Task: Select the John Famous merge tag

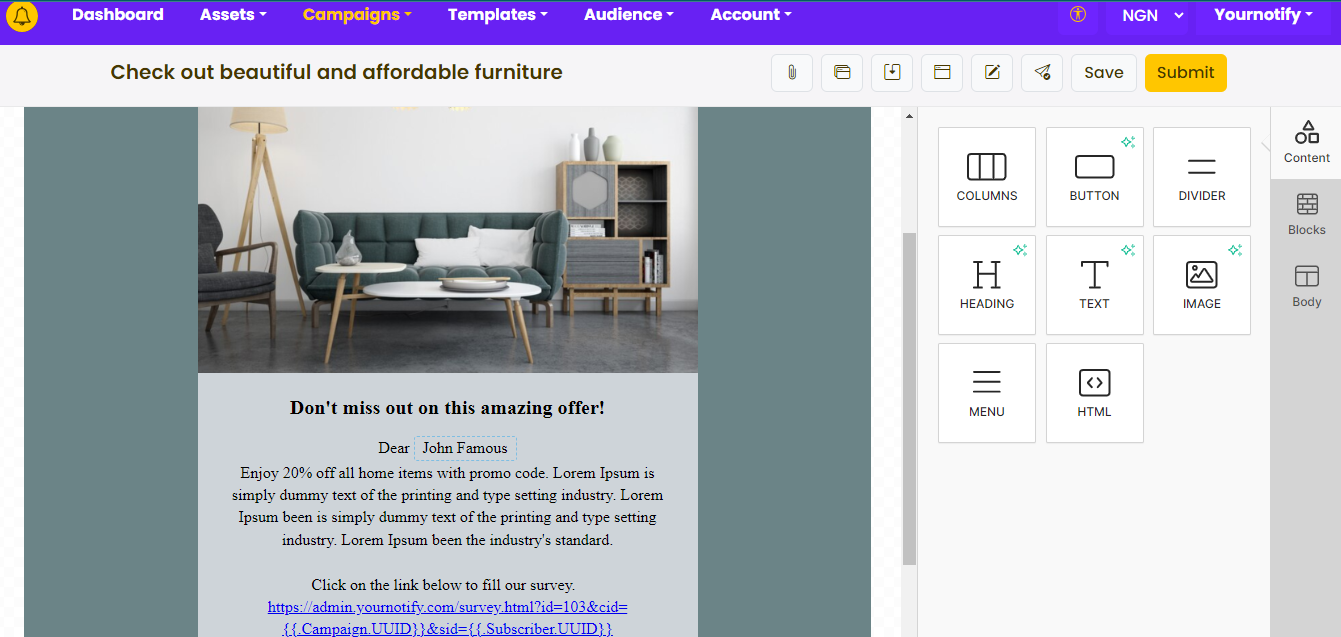Action: [465, 448]
